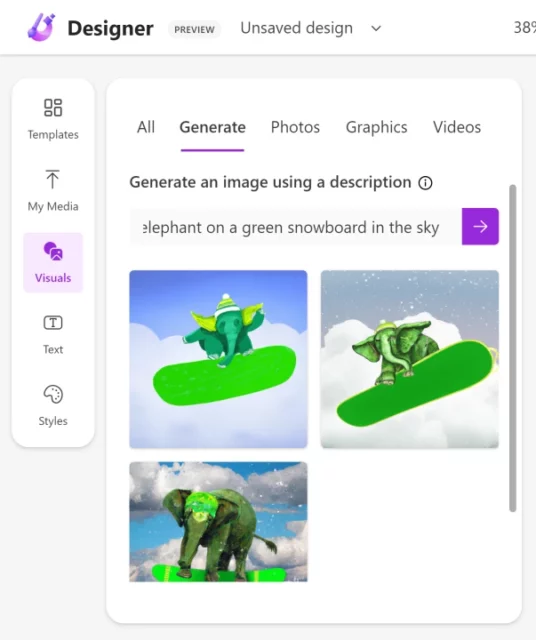Open the Styles palette icon
Viewport: 536px width, 640px height.
coord(53,394)
